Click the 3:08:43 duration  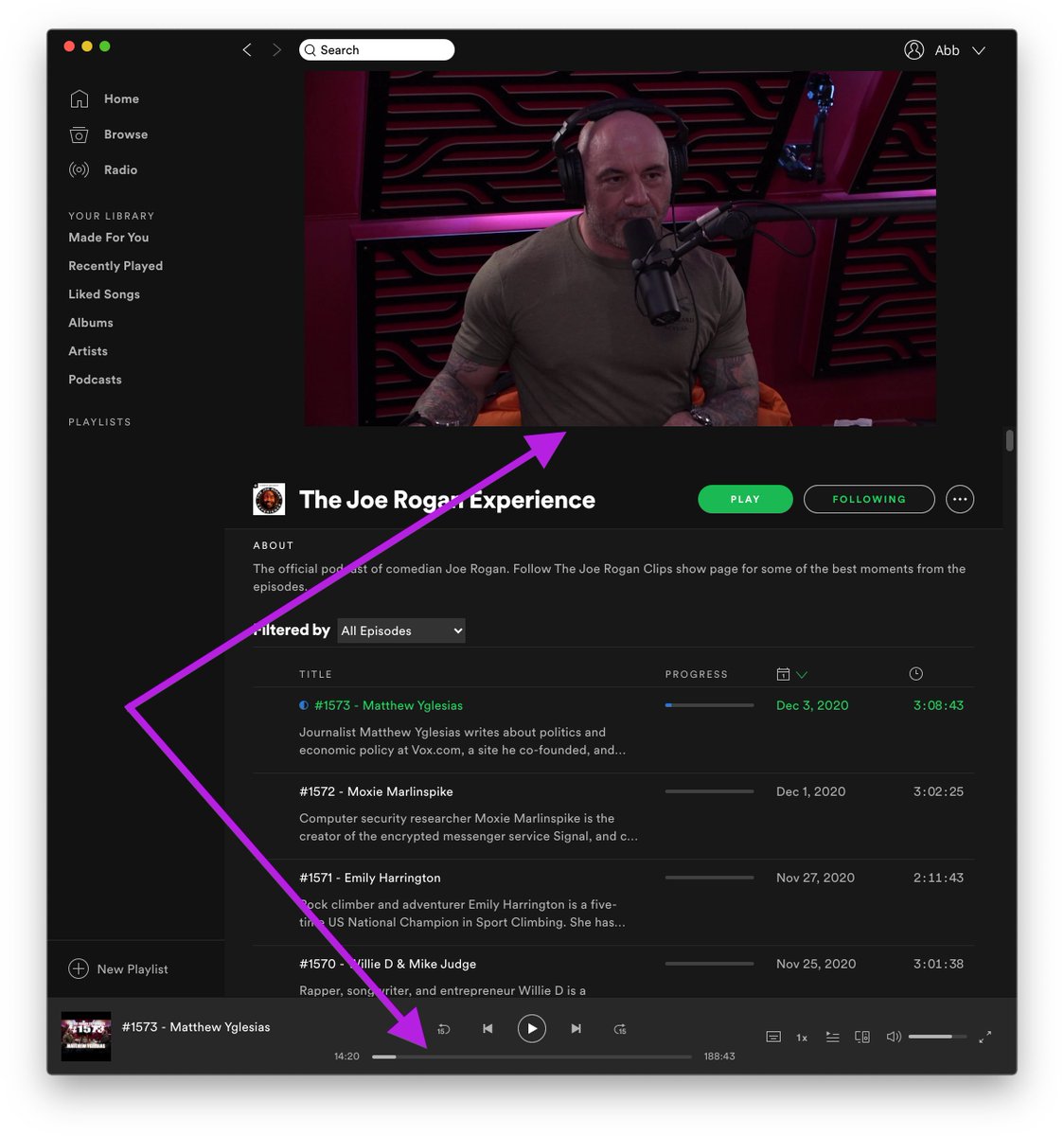[938, 705]
